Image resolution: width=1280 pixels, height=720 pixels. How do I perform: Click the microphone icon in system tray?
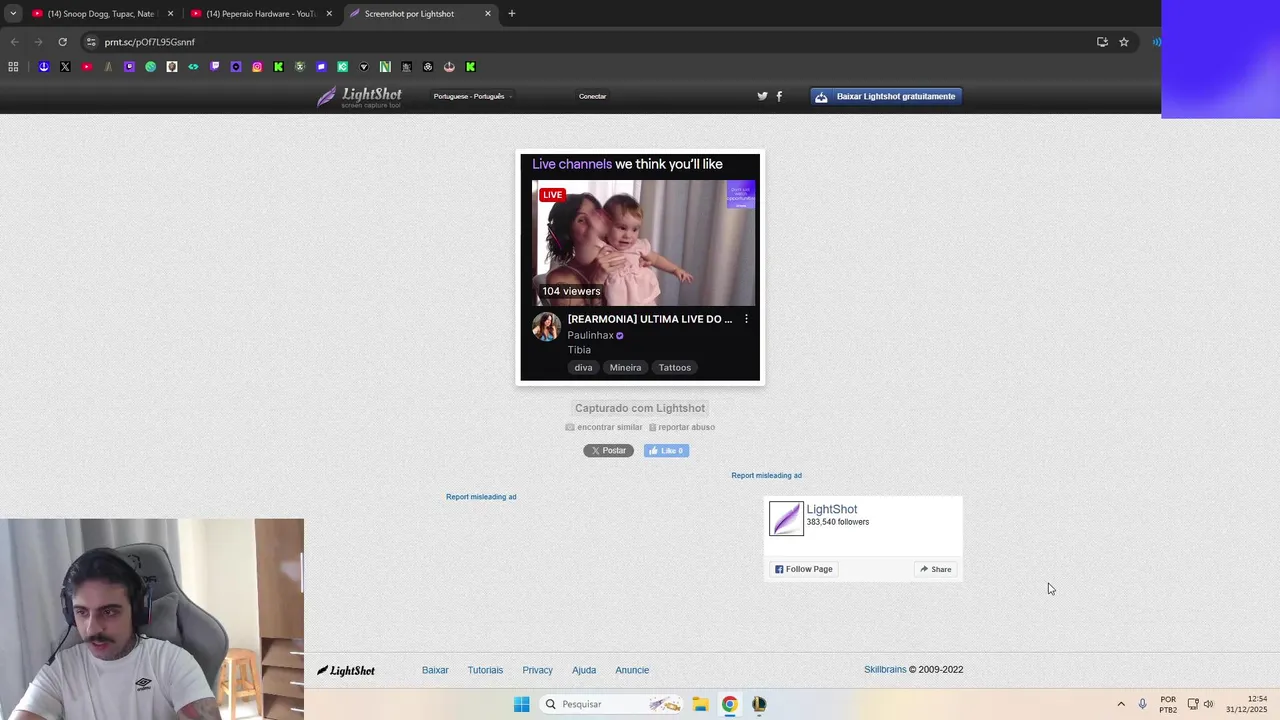point(1142,704)
